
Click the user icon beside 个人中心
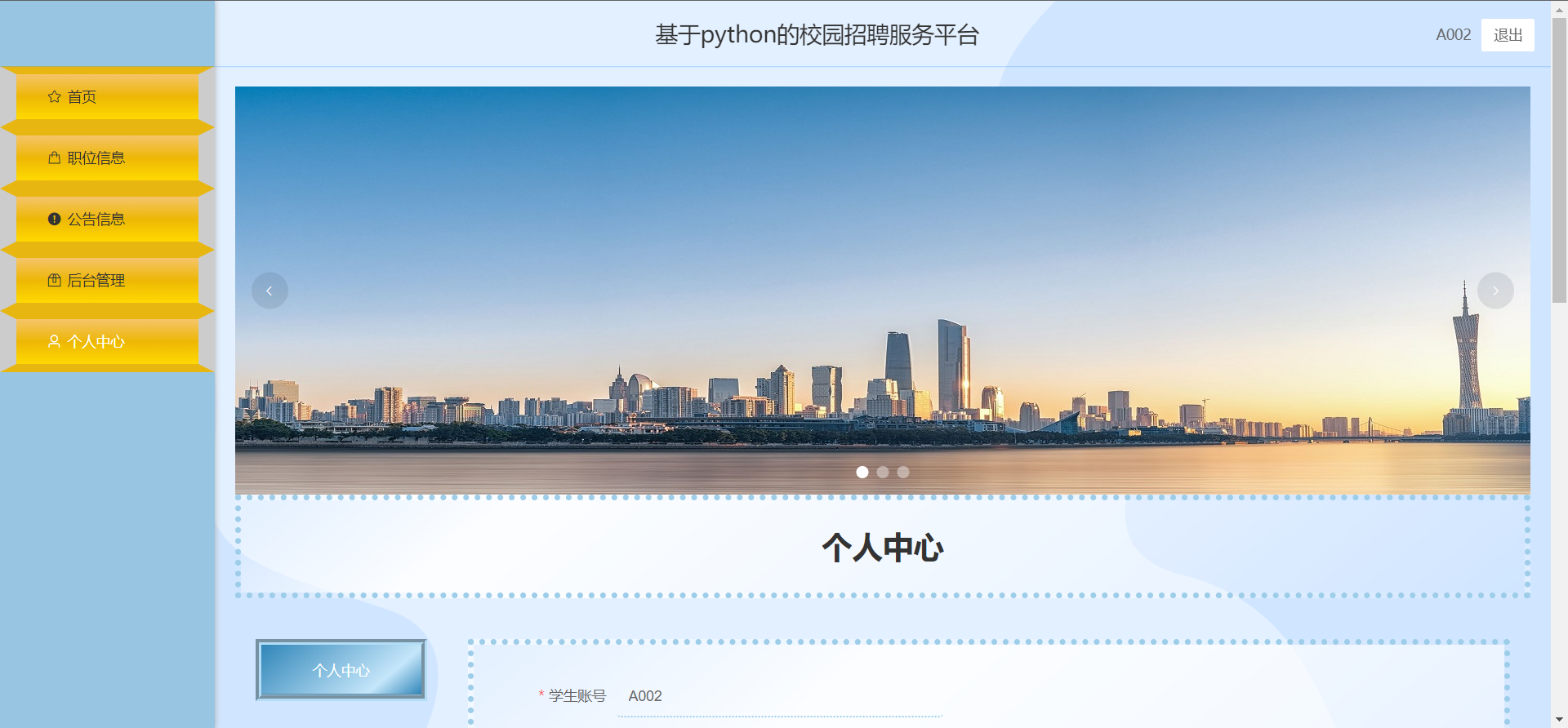point(54,341)
